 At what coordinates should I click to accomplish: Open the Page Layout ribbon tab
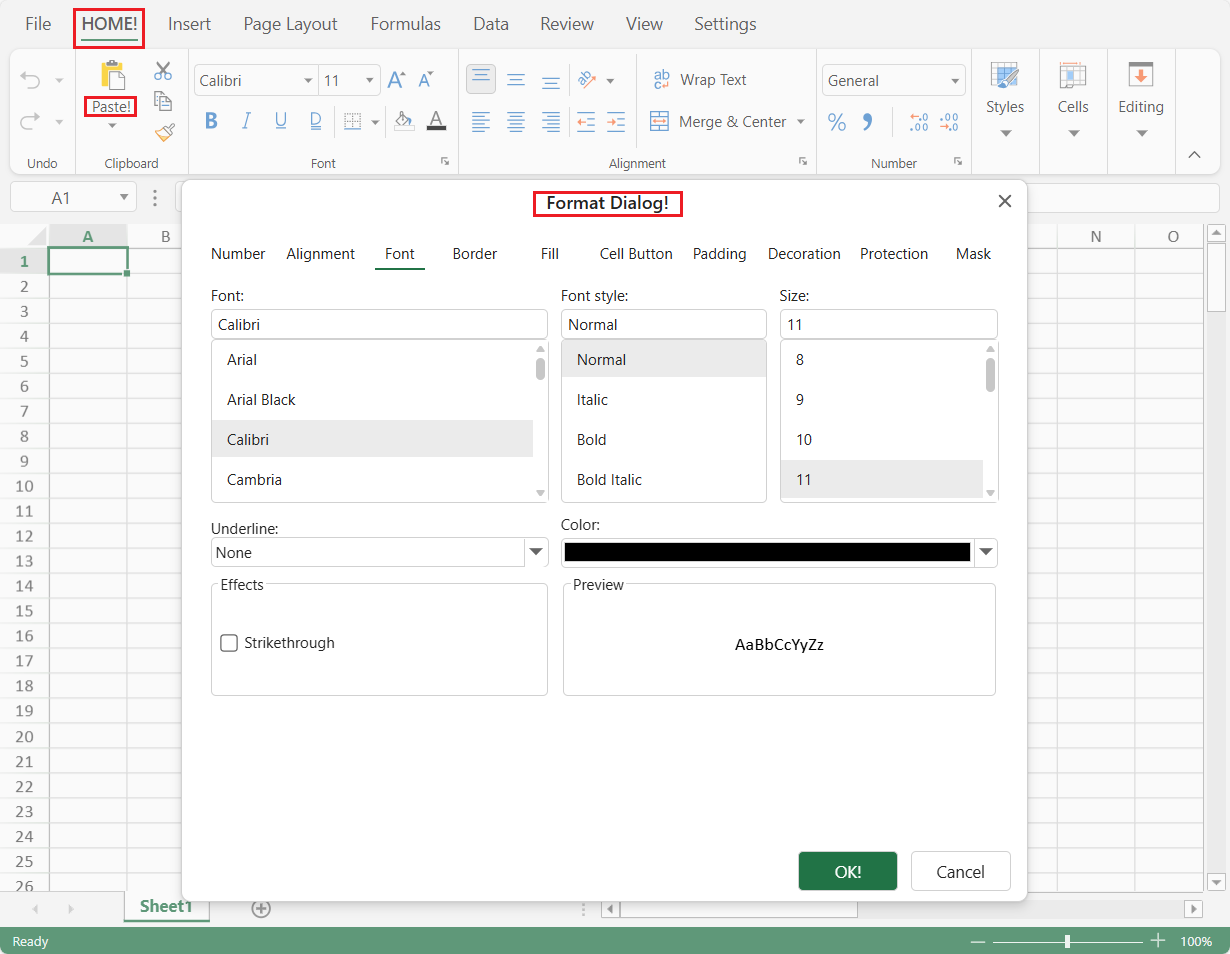click(x=290, y=24)
